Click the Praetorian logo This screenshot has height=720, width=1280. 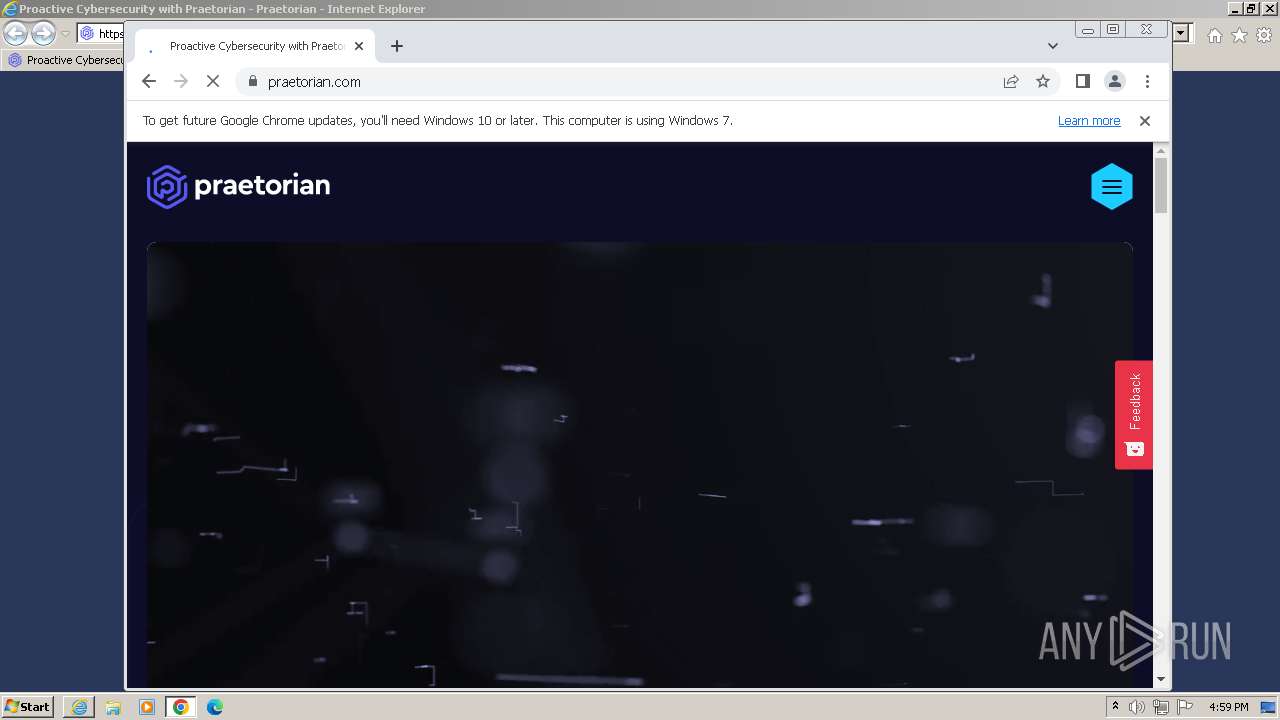[239, 186]
